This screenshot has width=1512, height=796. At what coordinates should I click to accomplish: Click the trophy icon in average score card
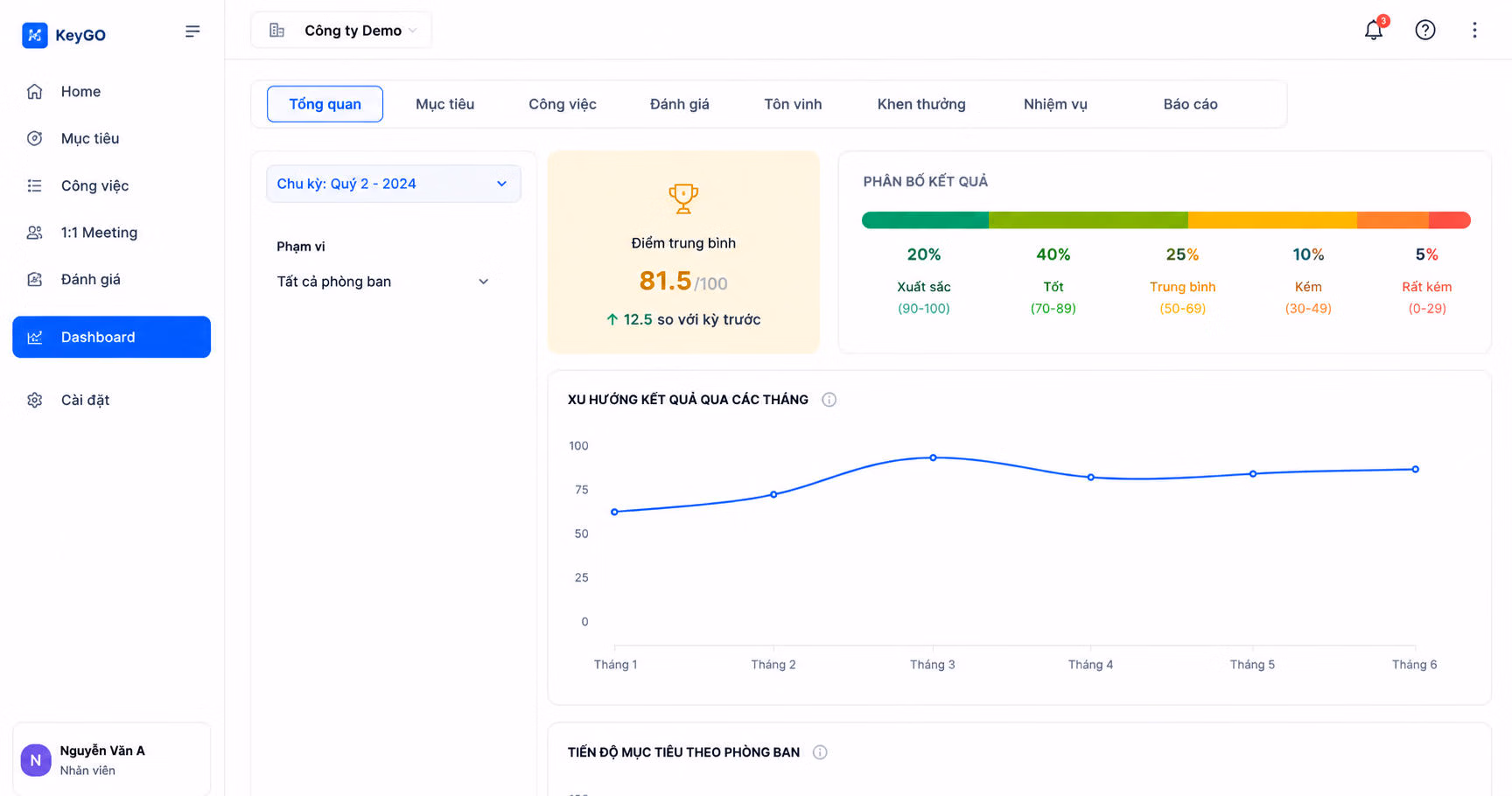683,198
